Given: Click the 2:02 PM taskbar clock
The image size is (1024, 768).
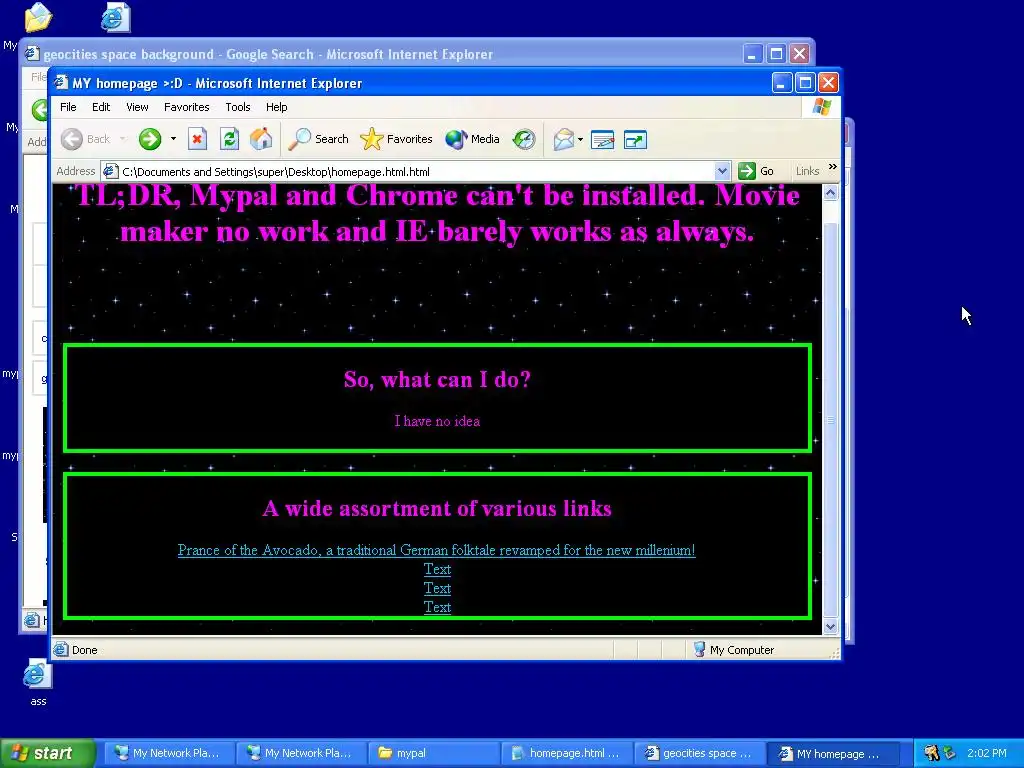Looking at the screenshot, I should [986, 753].
